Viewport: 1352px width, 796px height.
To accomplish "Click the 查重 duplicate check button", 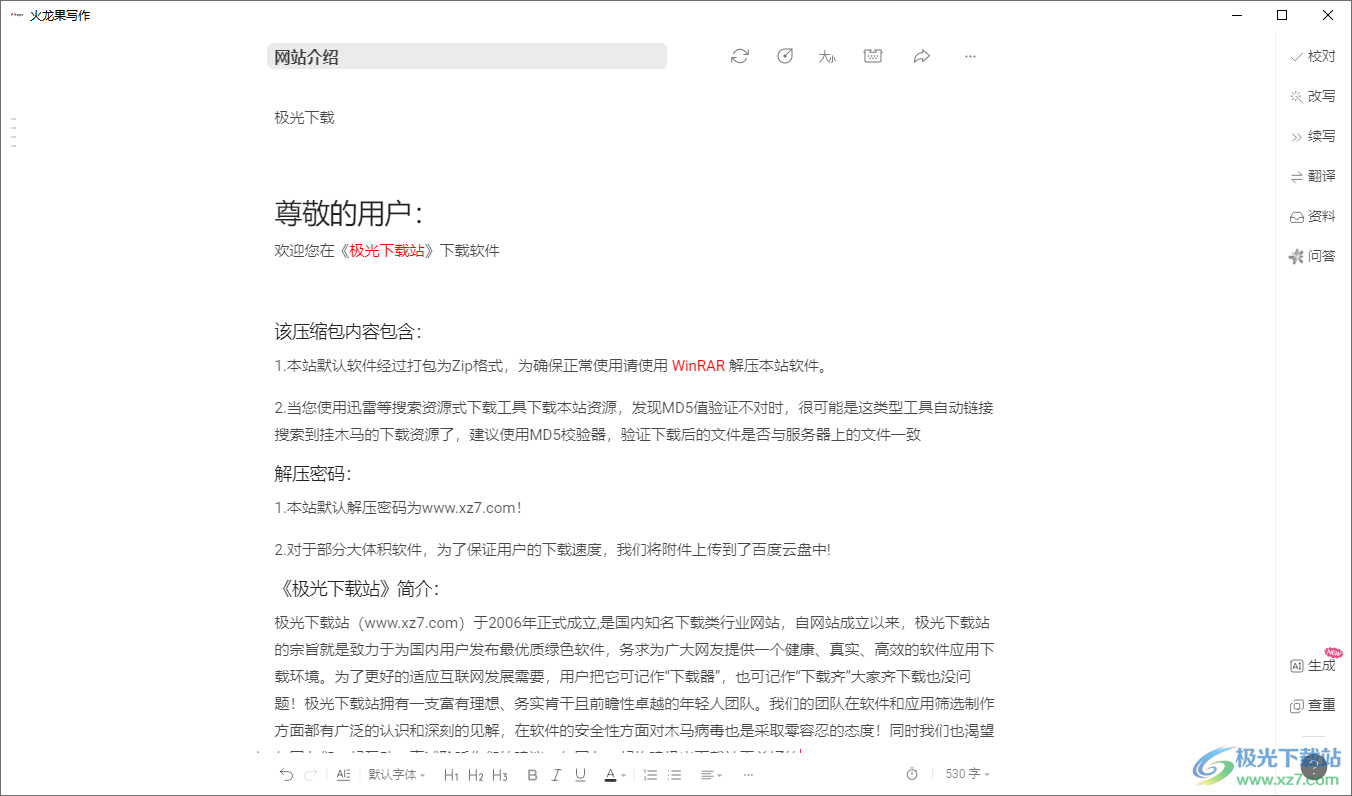I will coord(1313,705).
